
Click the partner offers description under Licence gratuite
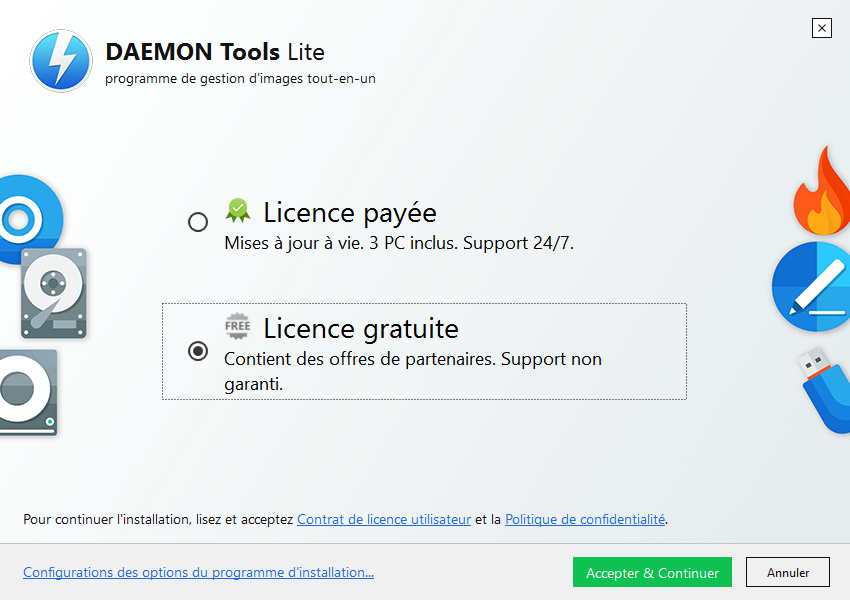pyautogui.click(x=413, y=371)
